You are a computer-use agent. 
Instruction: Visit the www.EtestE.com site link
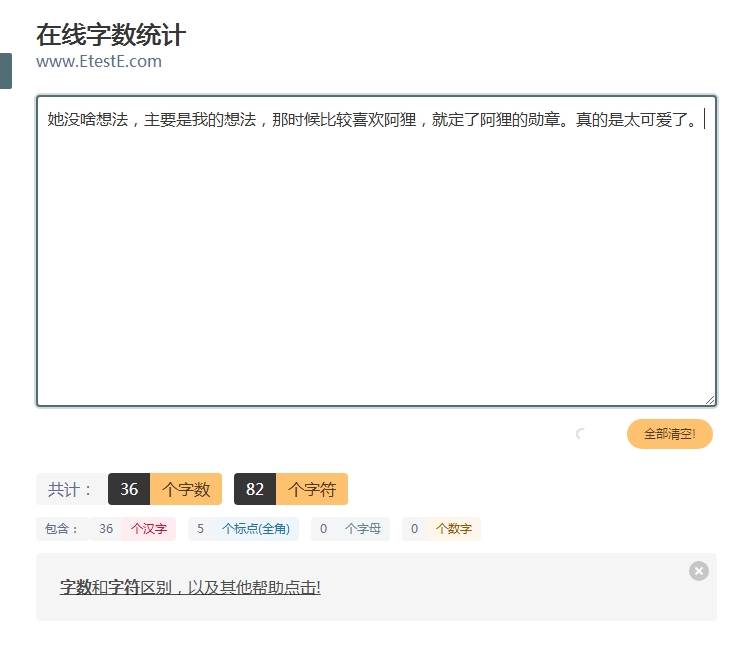click(99, 62)
